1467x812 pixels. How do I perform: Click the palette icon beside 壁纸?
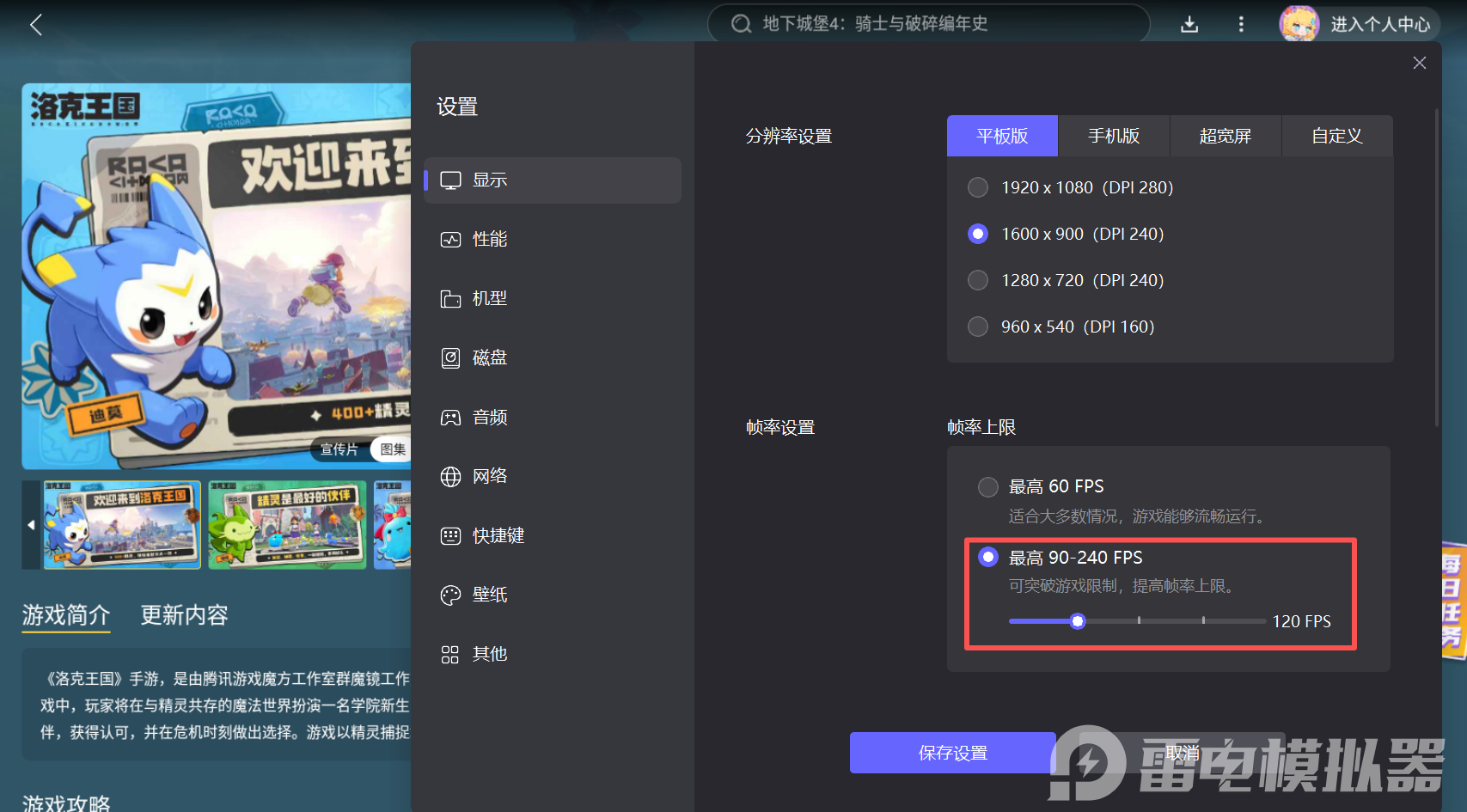451,595
